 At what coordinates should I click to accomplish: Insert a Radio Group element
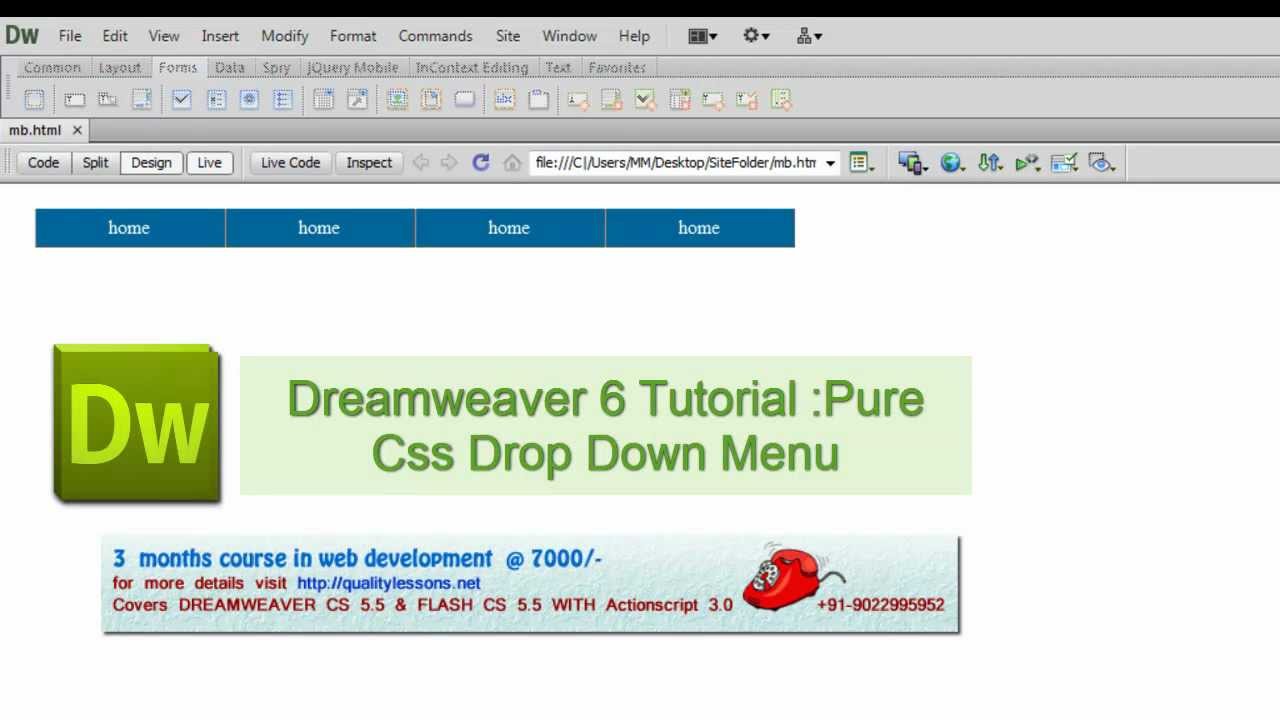283,99
